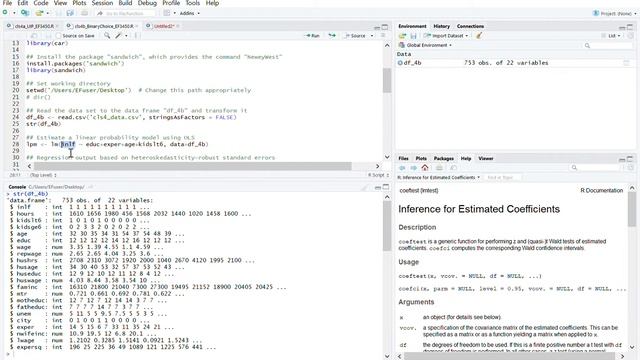This screenshot has height=360, width=640.
Task: Click the New File icon in main toolbar
Action: tap(5, 13)
